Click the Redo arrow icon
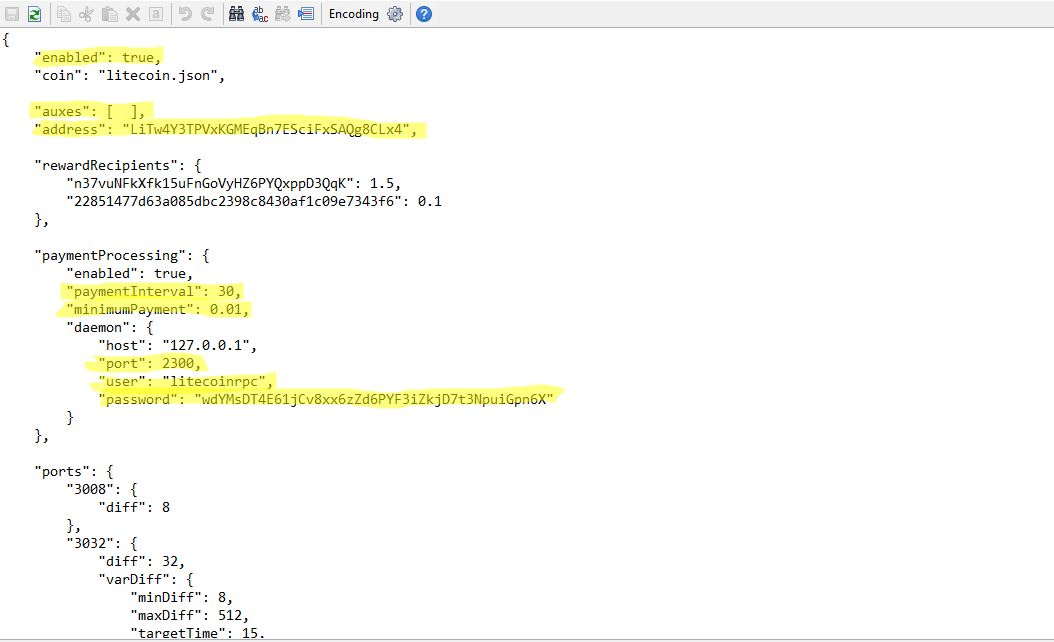The width and height of the screenshot is (1054, 642). pyautogui.click(x=208, y=14)
